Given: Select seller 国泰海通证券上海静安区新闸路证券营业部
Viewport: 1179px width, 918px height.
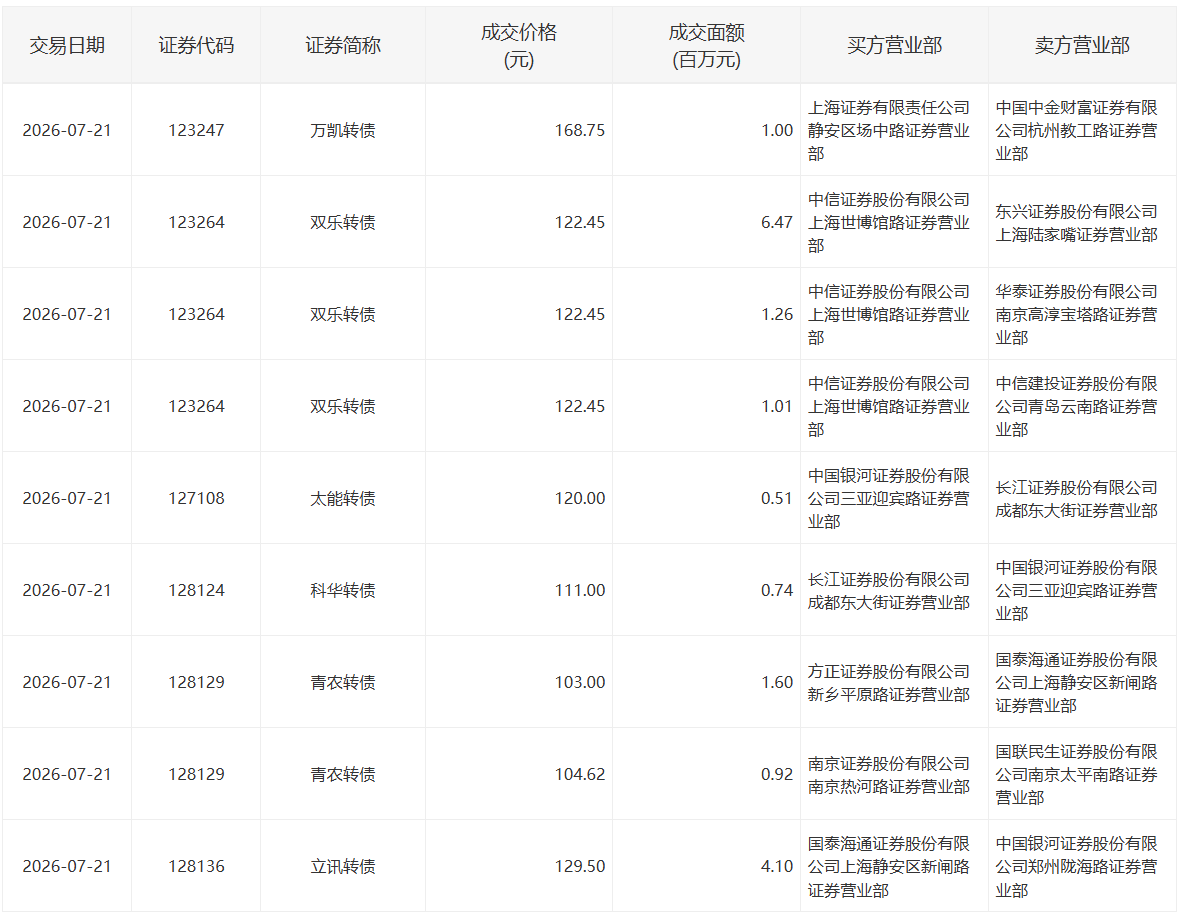Looking at the screenshot, I should (x=1077, y=682).
